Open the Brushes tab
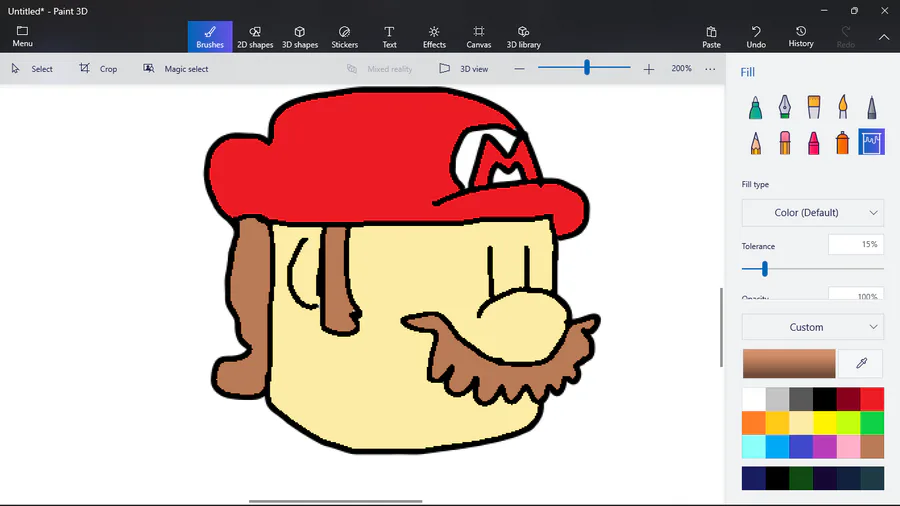Image resolution: width=900 pixels, height=506 pixels. click(210, 37)
